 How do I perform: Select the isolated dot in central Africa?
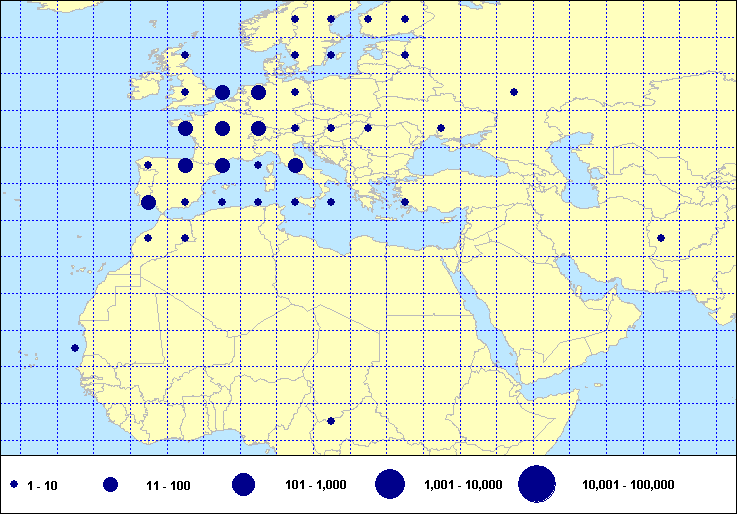coord(331,421)
